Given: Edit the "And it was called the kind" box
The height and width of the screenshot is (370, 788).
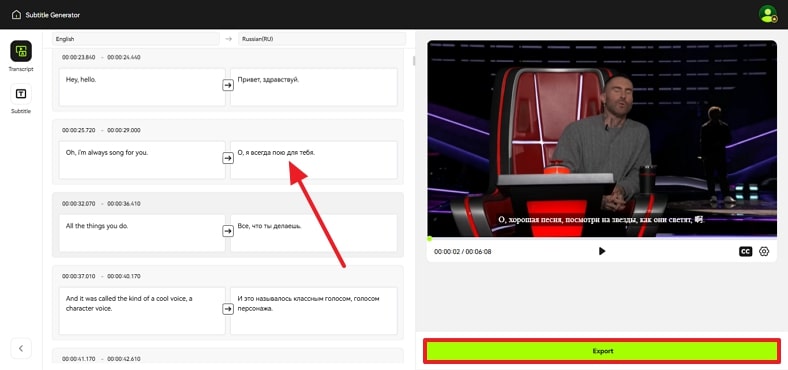Looking at the screenshot, I should (142, 311).
